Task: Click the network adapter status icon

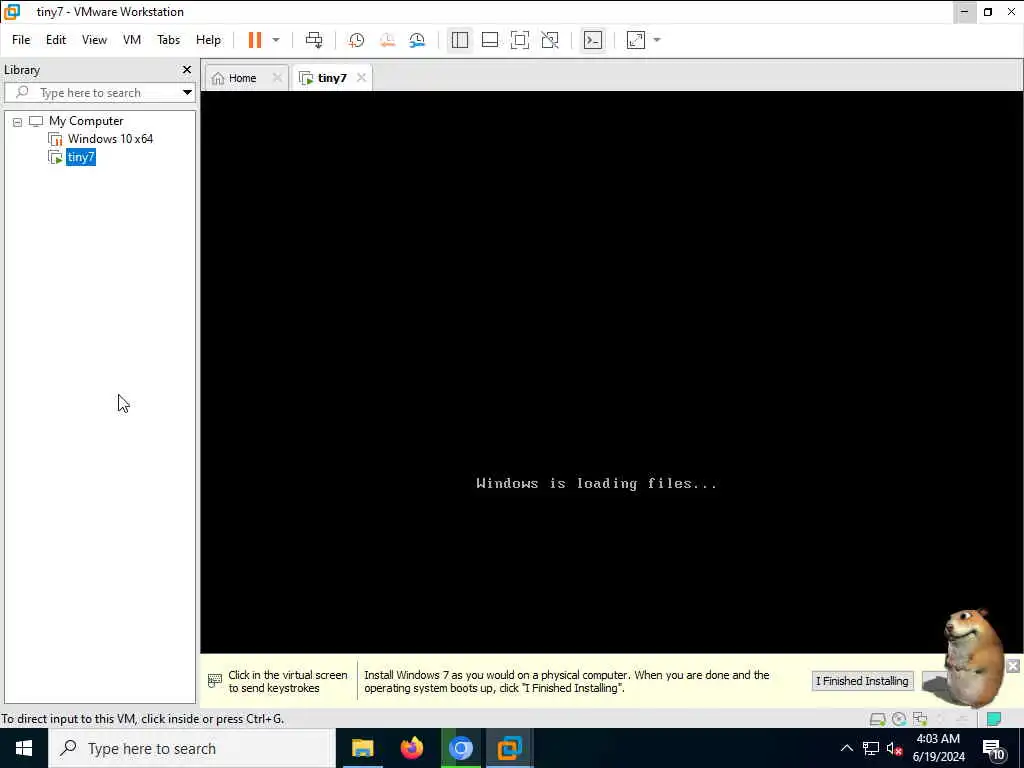Action: (920, 719)
